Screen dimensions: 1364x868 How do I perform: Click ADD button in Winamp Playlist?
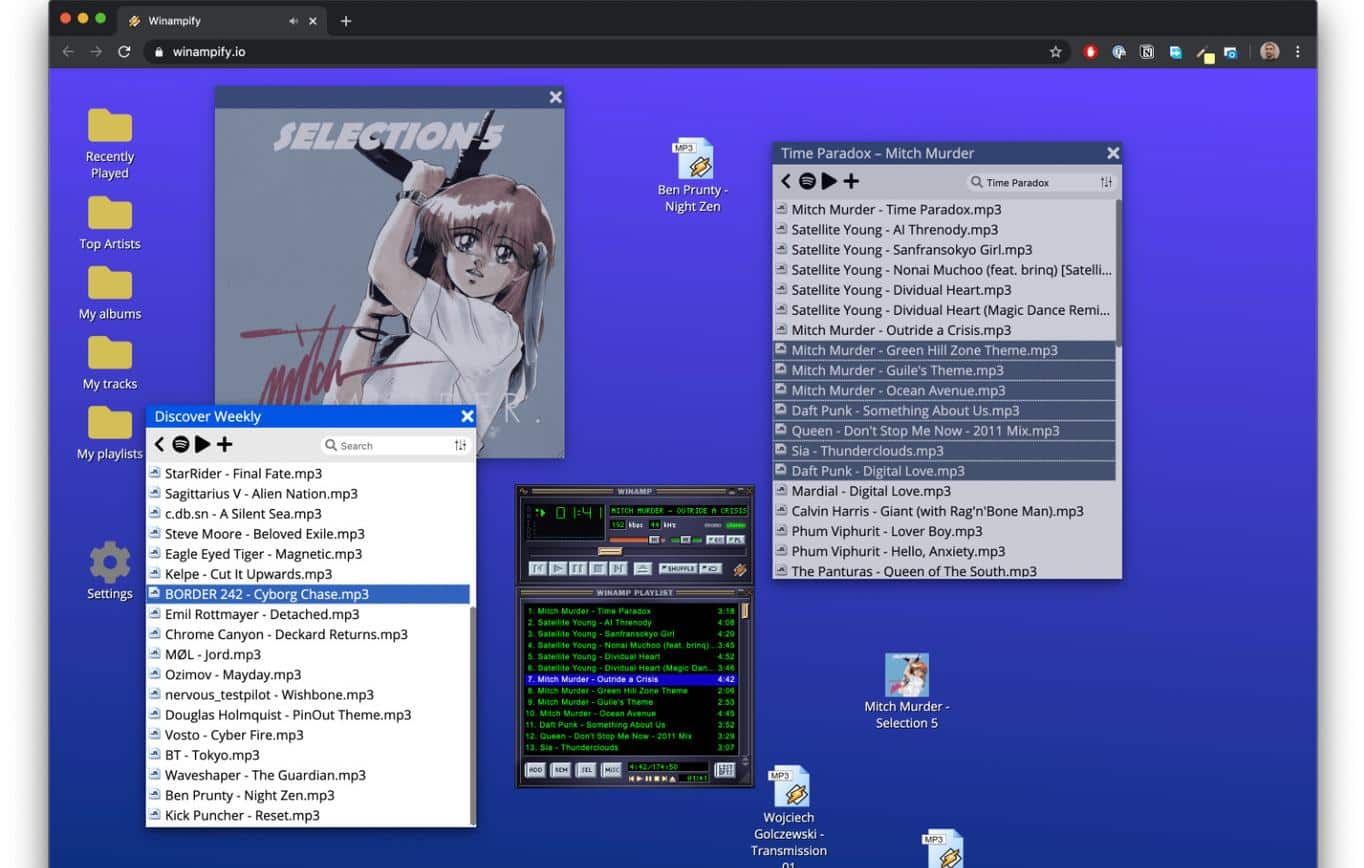point(535,770)
